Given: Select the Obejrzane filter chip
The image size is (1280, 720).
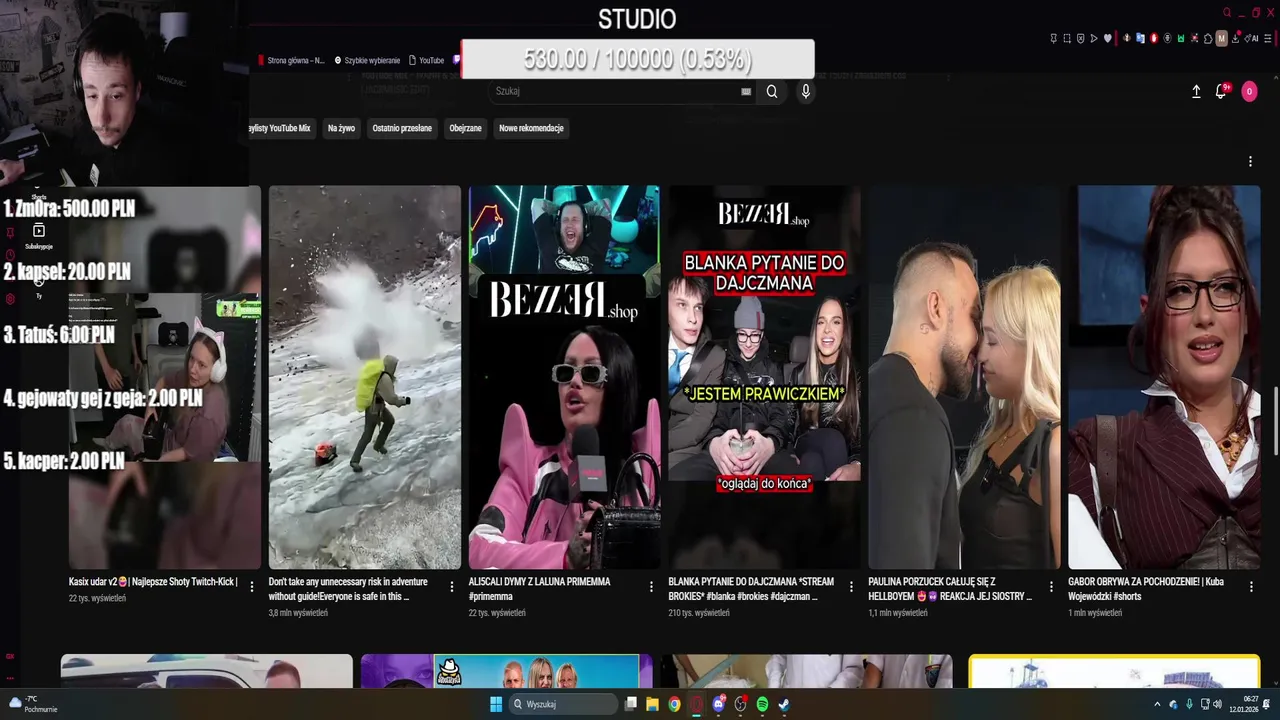Looking at the screenshot, I should pos(465,128).
